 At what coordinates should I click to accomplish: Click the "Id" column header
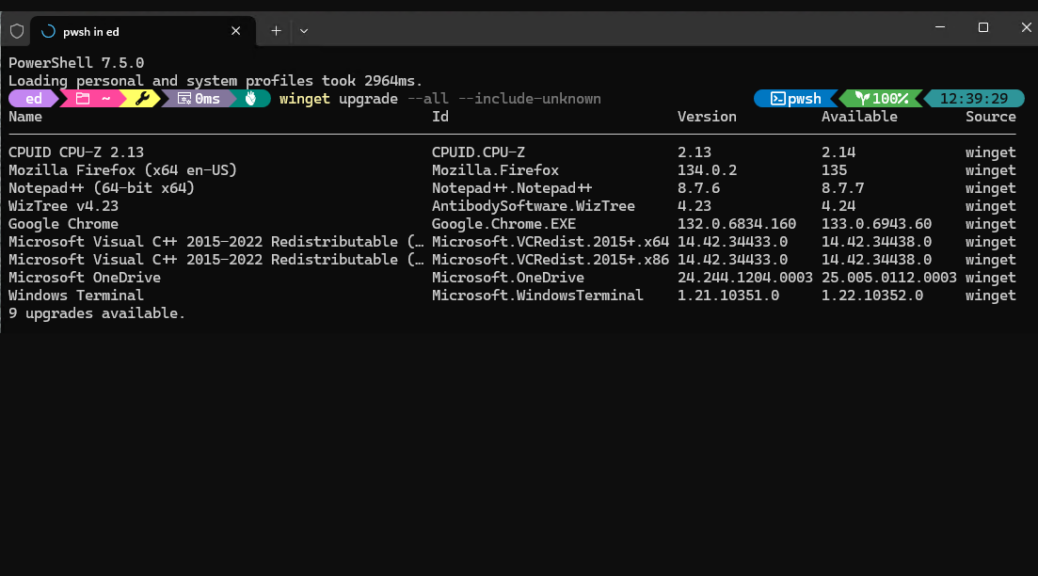coord(440,117)
